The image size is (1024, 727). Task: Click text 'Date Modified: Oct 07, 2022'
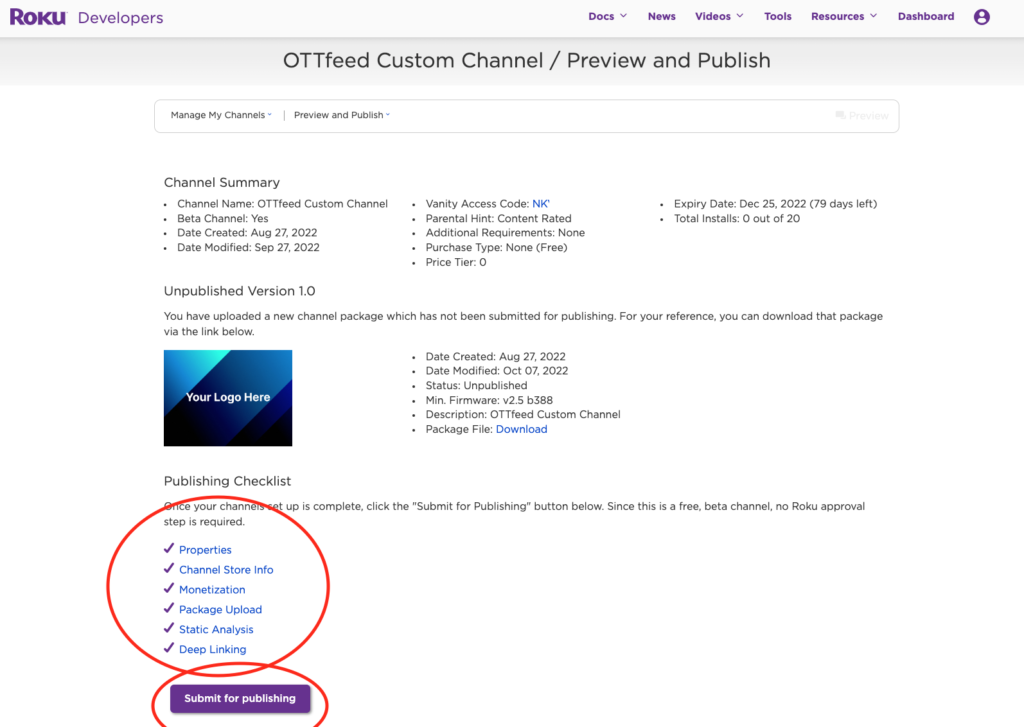tap(497, 370)
